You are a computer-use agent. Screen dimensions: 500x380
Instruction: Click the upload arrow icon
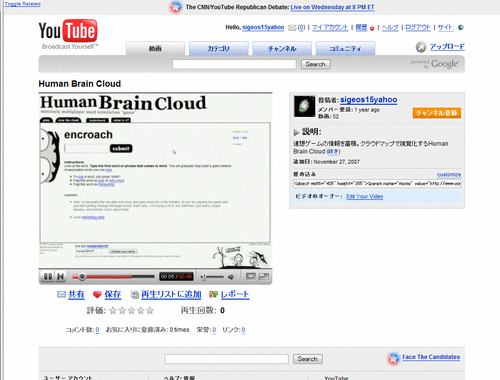[x=421, y=47]
